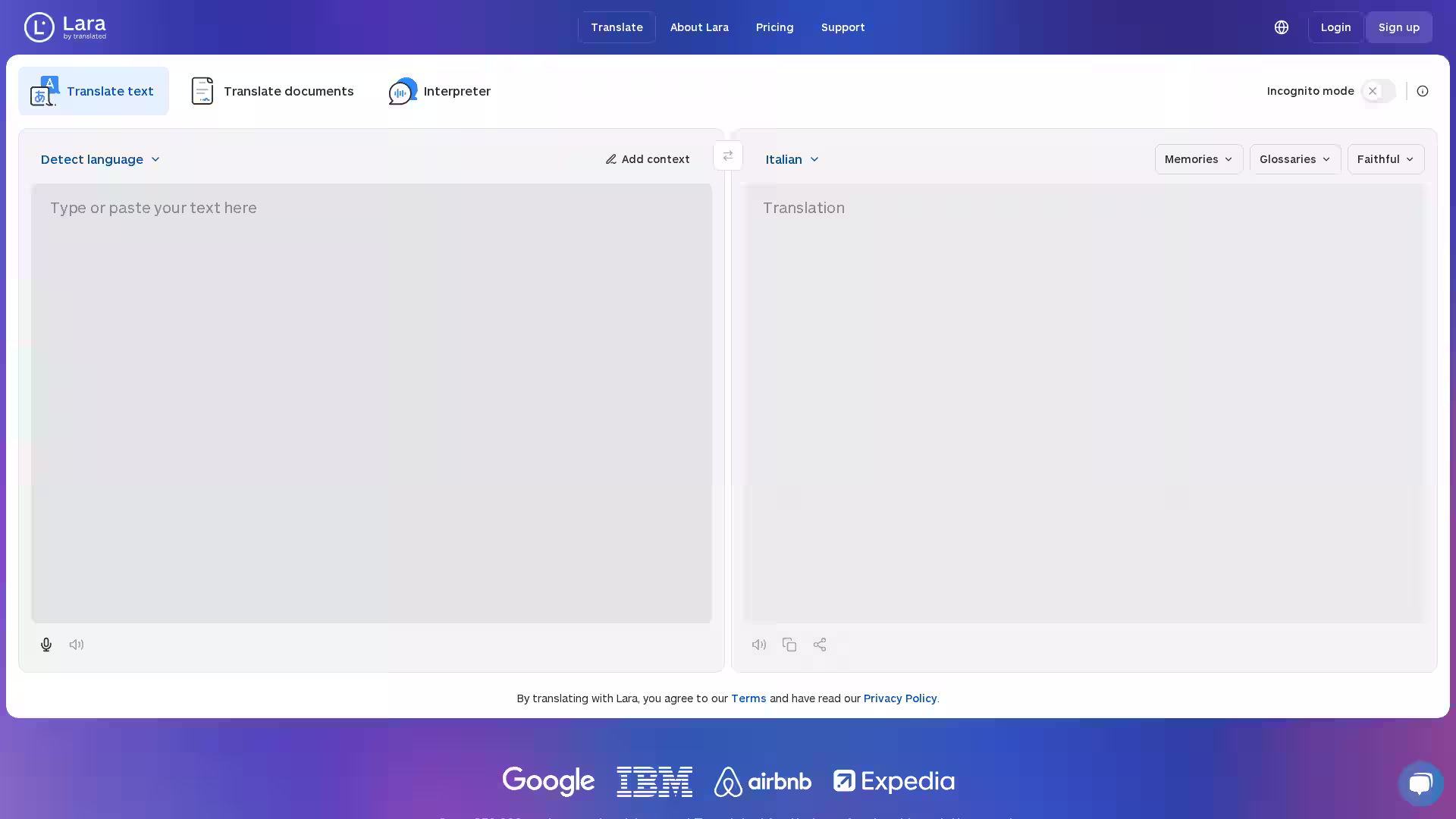This screenshot has height=819, width=1456.
Task: Go to Lara logo homepage
Action: [65, 27]
